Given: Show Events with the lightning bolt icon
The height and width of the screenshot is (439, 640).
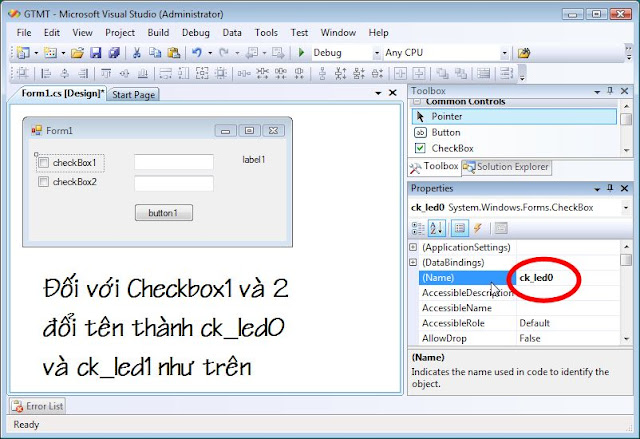Looking at the screenshot, I should click(x=478, y=228).
